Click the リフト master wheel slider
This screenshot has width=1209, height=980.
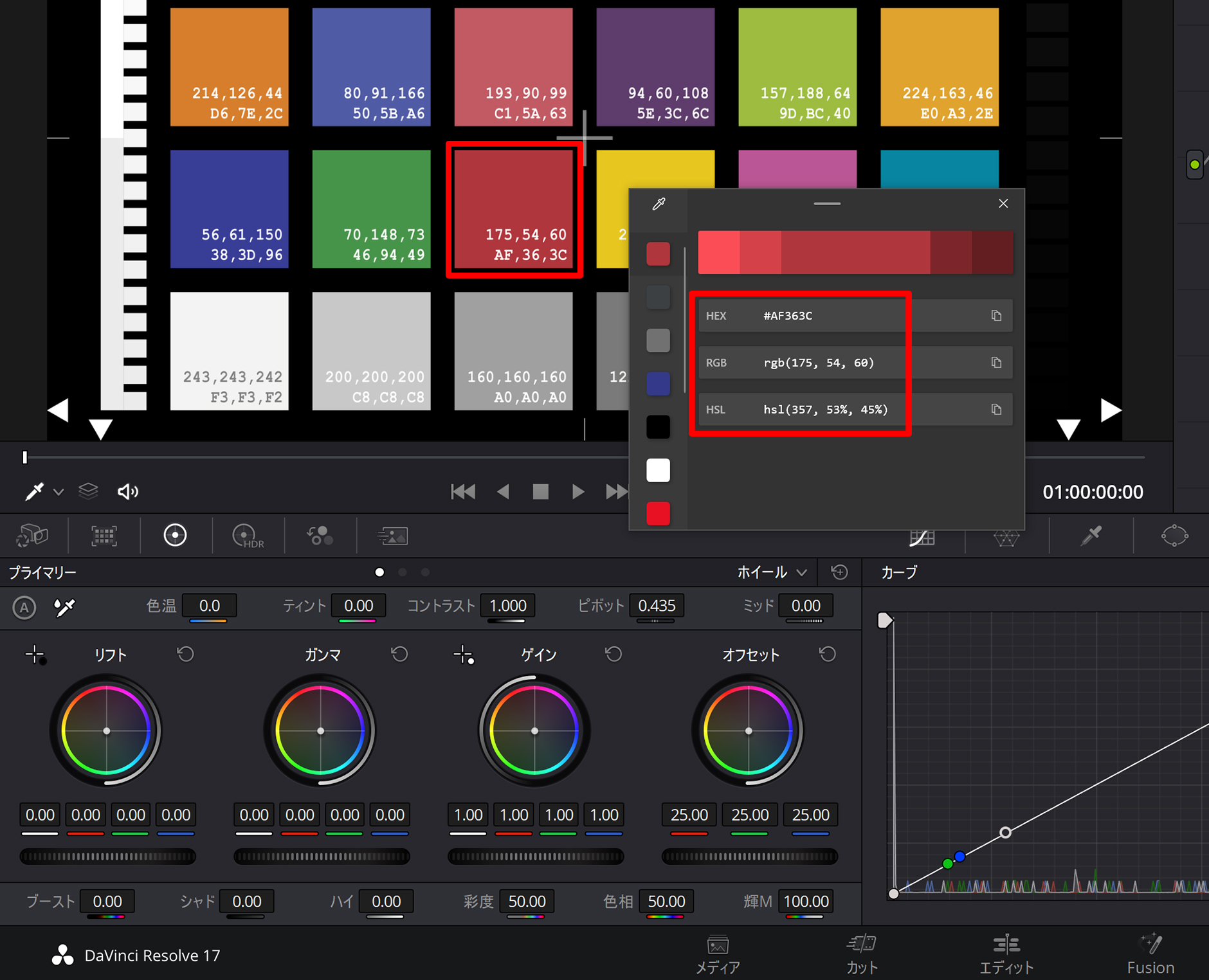[x=107, y=856]
